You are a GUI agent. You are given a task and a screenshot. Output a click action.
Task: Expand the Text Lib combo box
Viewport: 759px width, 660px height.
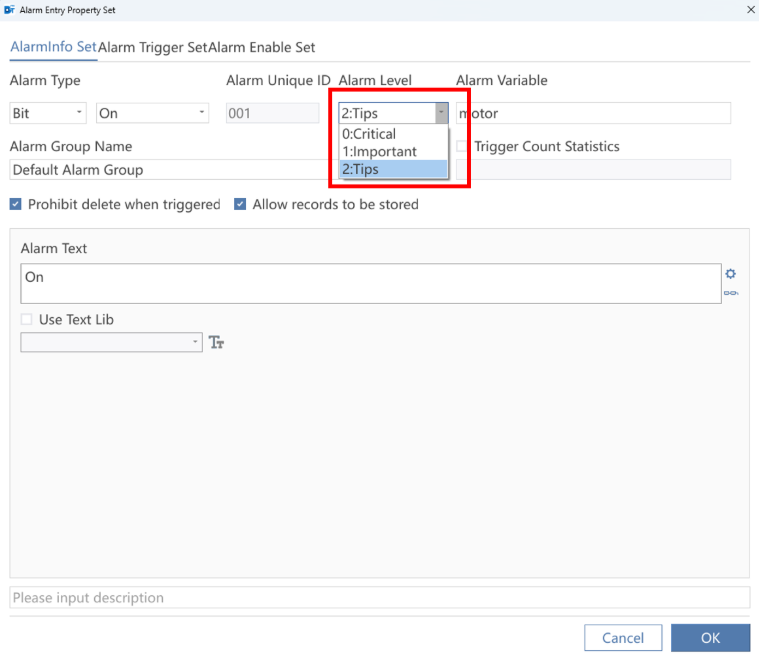point(111,342)
